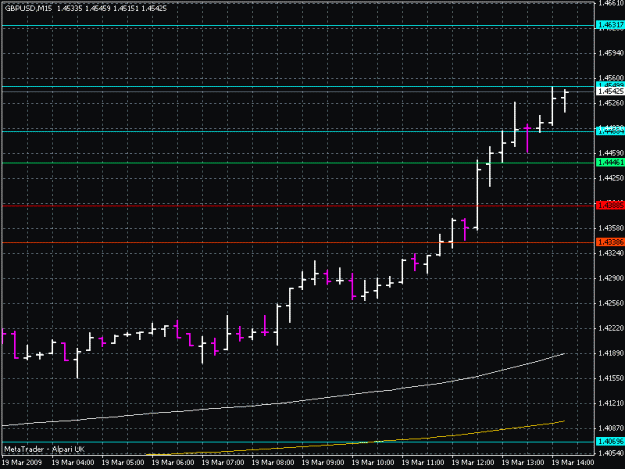Click the white 1.45425 current price label

(611, 91)
